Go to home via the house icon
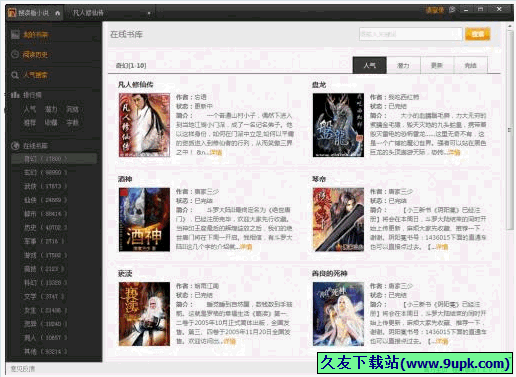 point(58,13)
